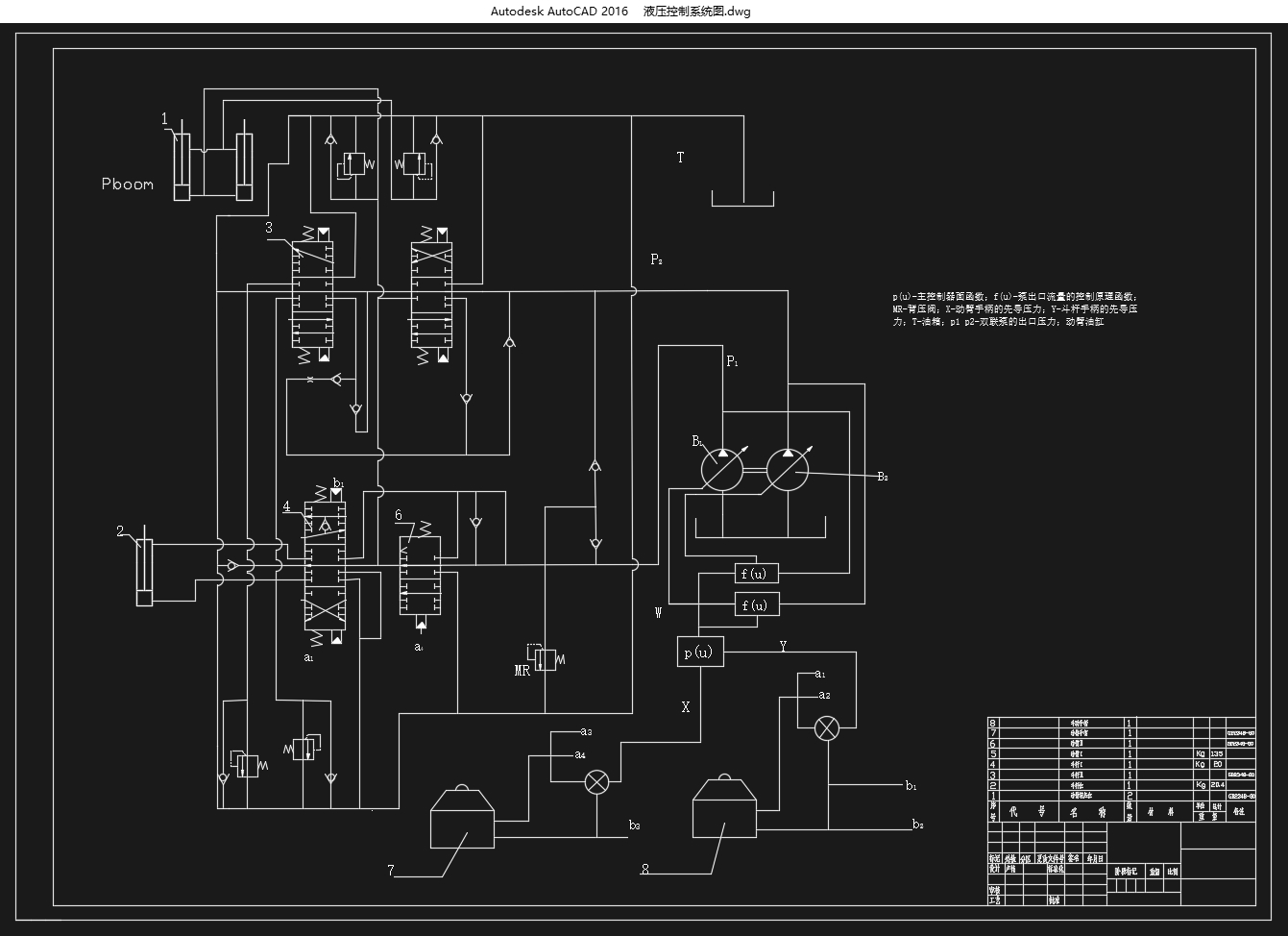The image size is (1288, 936).
Task: Click the a3 port label
Action: pyautogui.click(x=586, y=732)
